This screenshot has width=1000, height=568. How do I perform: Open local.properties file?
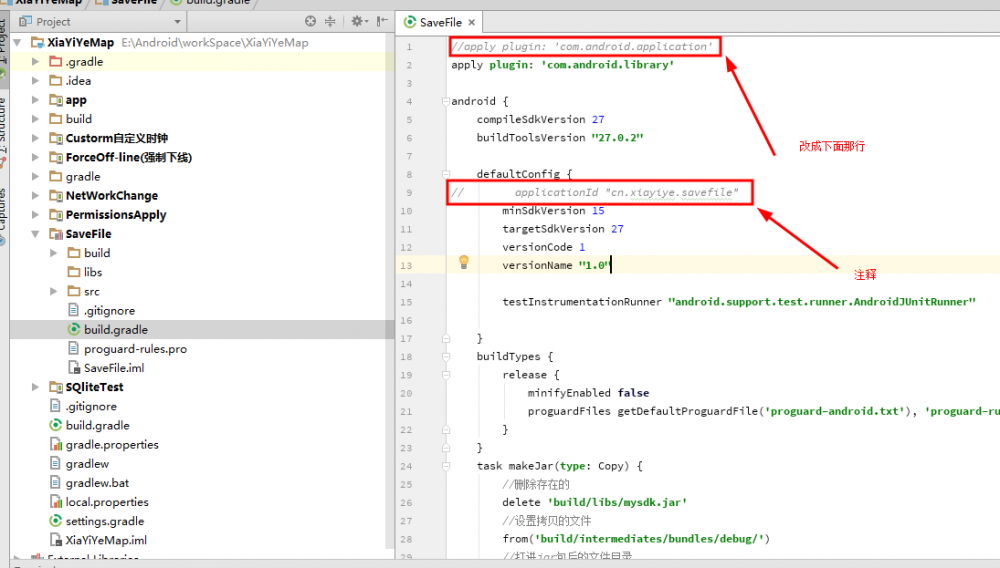tap(107, 502)
